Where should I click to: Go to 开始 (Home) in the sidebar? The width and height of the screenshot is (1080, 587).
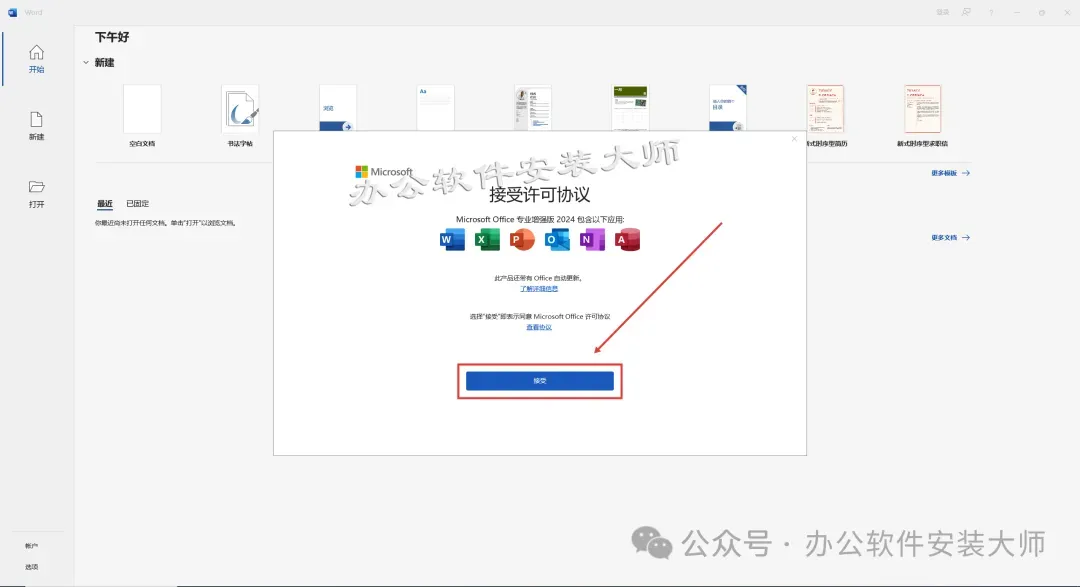37,59
